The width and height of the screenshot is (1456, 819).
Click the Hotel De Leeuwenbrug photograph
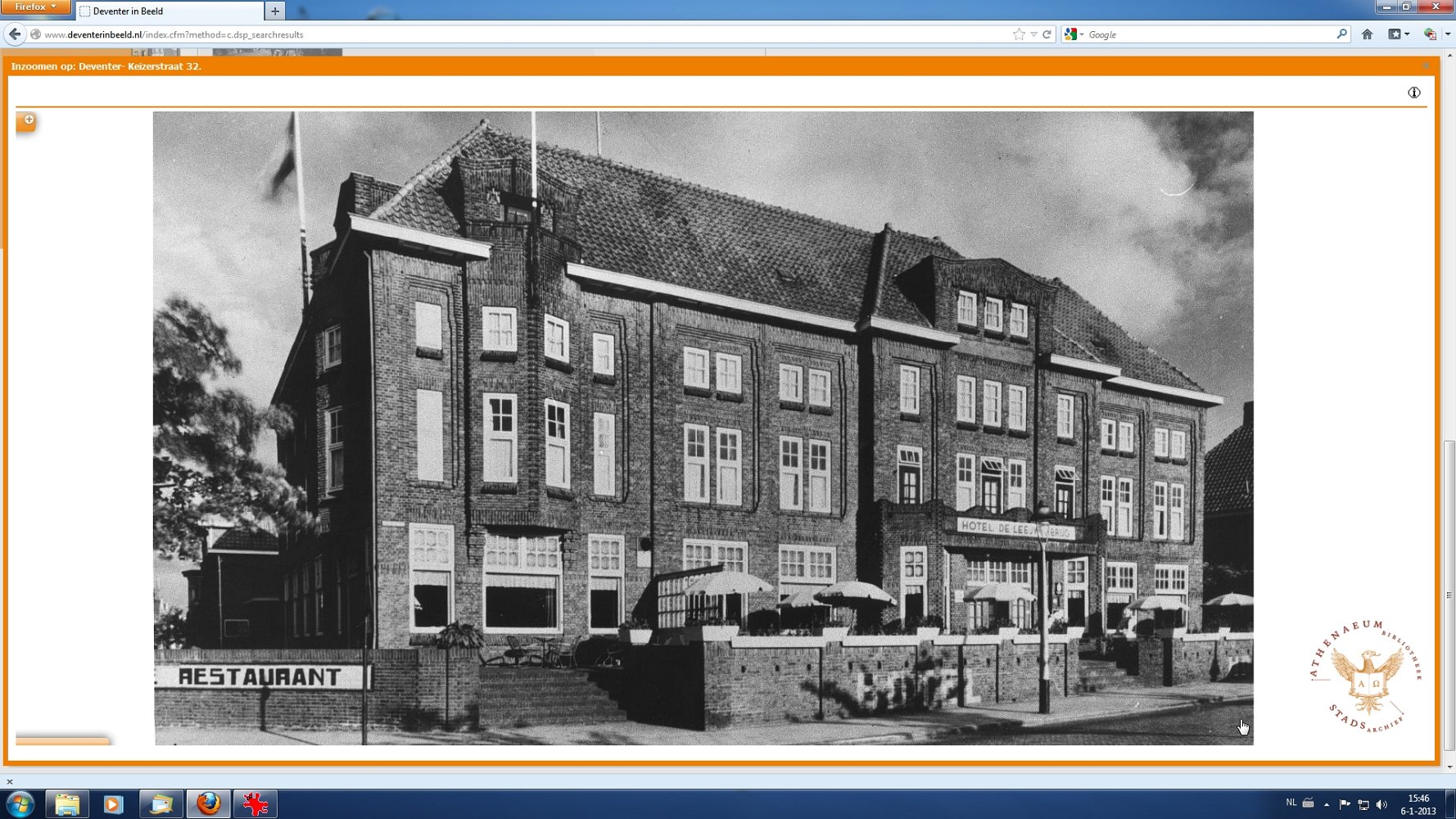[703, 428]
